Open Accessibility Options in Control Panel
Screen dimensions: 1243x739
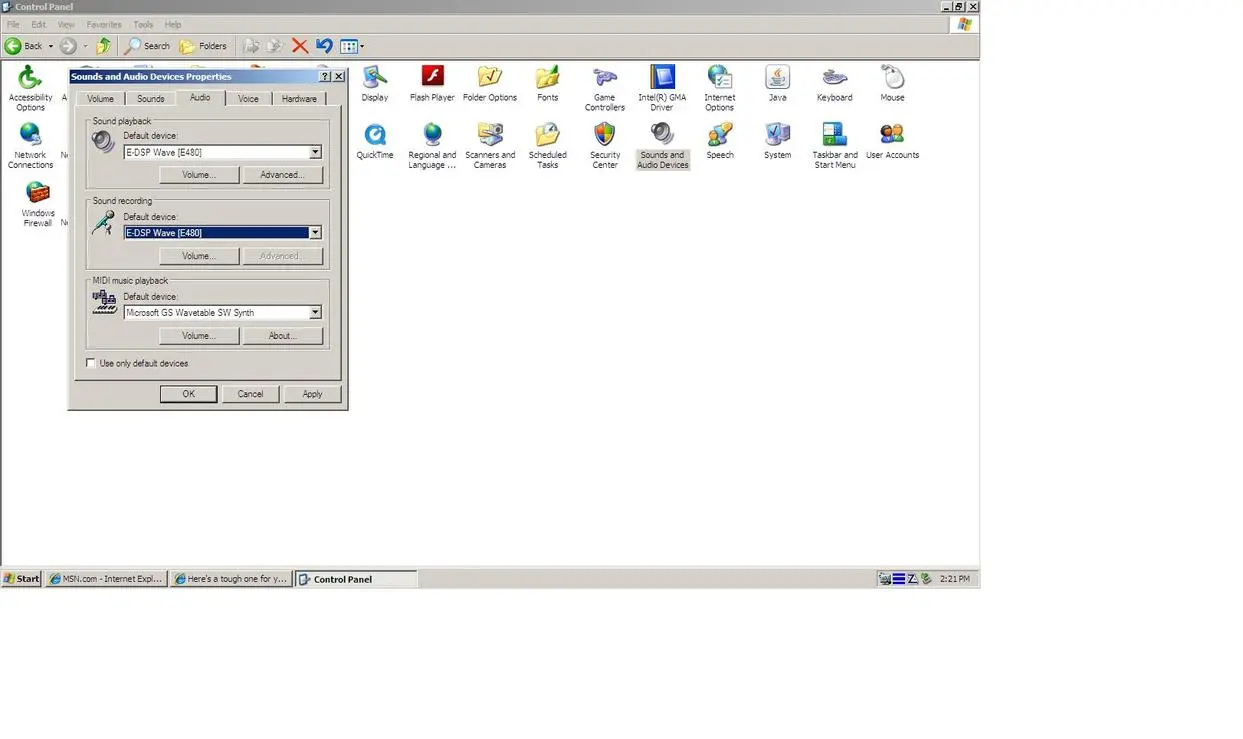click(30, 88)
